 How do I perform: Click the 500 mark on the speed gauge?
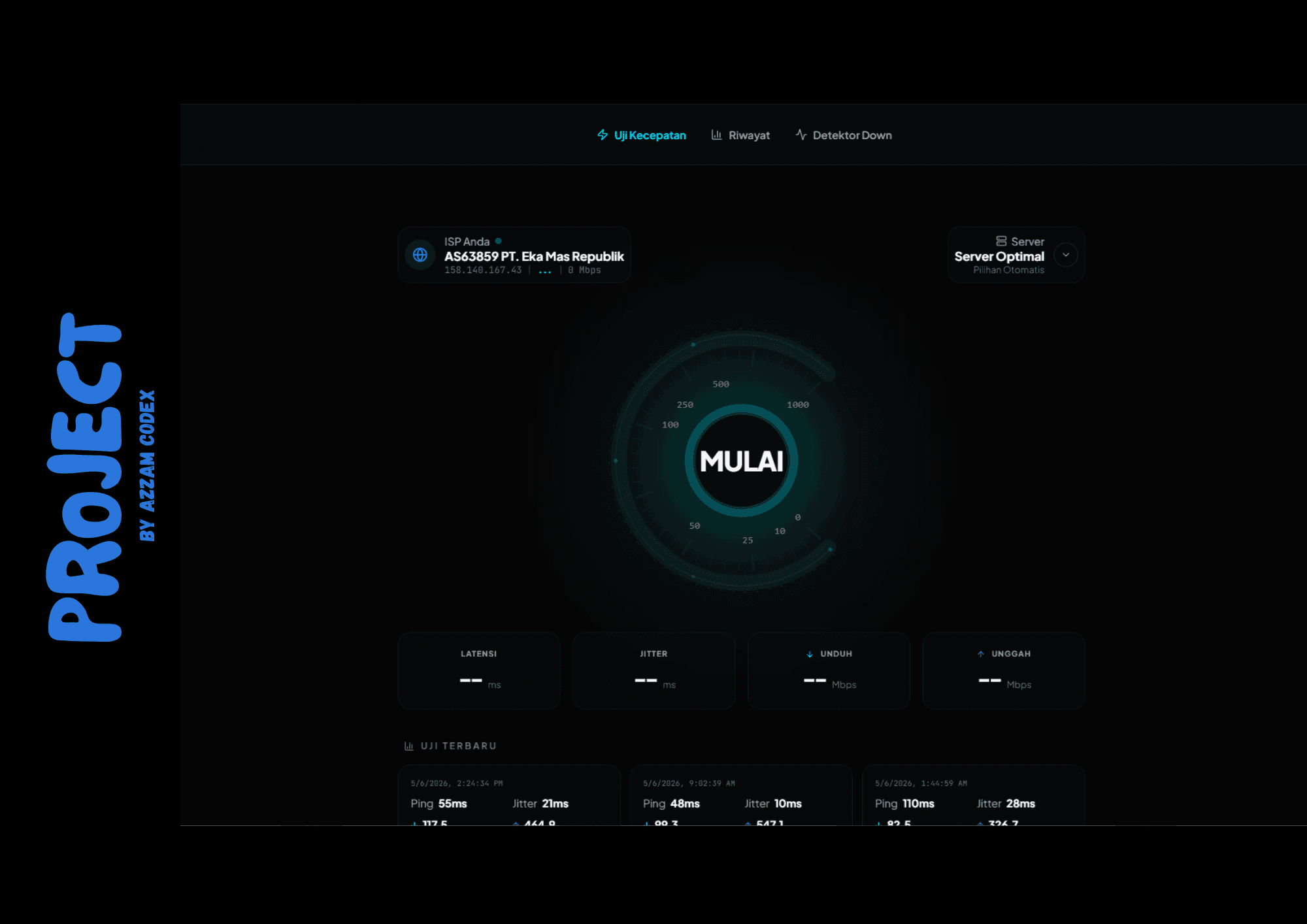721,384
